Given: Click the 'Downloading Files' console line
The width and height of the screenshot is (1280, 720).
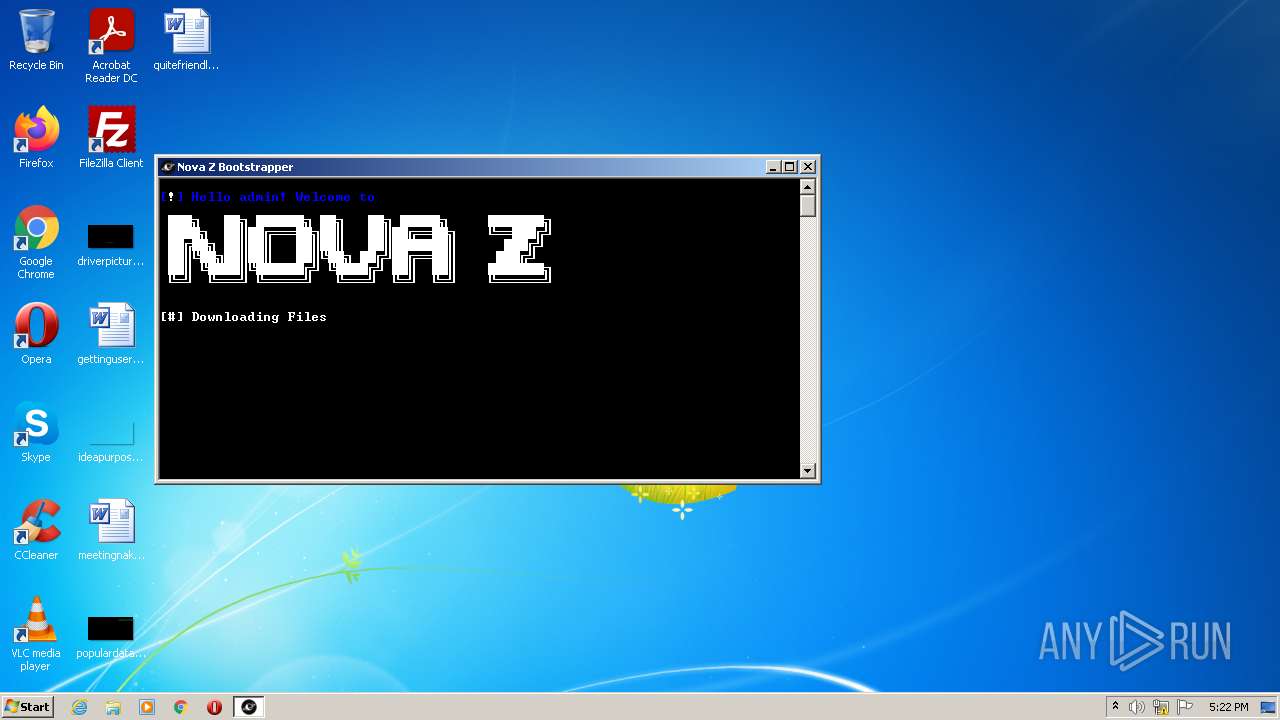Looking at the screenshot, I should pyautogui.click(x=244, y=317).
